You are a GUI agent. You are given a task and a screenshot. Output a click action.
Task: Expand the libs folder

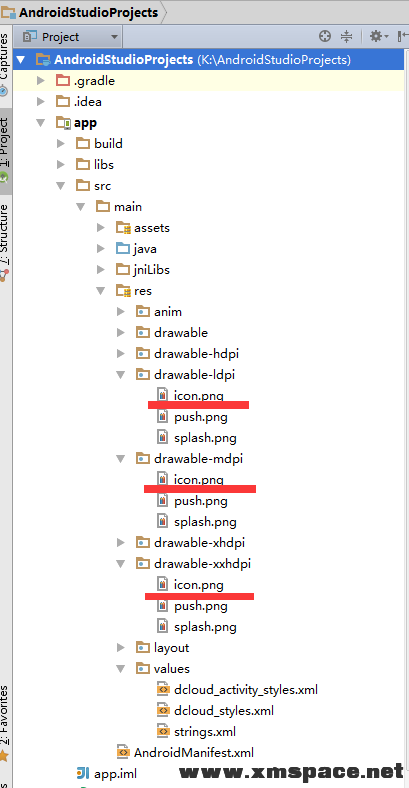coord(61,165)
